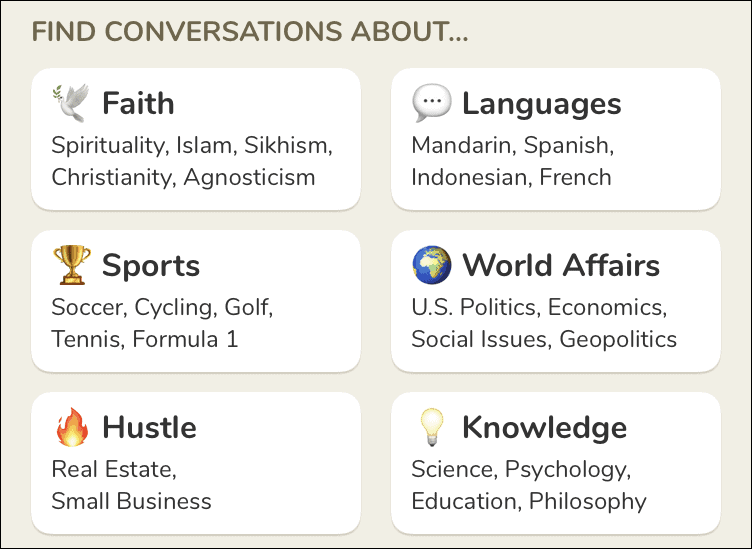Open the Faith topic card
Screen dimensions: 752x549
pos(196,139)
